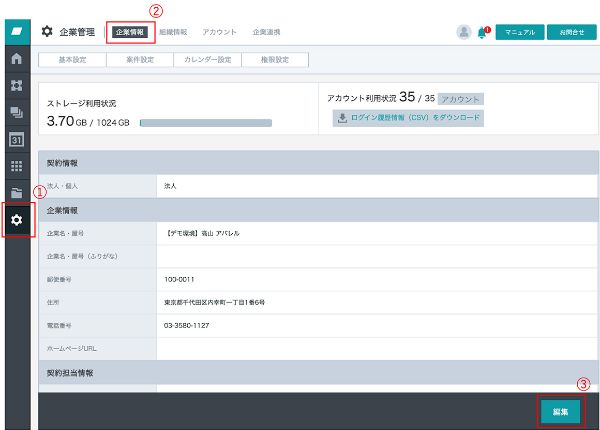The width and height of the screenshot is (600, 430).
Task: Click the settings gear sidebar icon
Action: pyautogui.click(x=17, y=219)
